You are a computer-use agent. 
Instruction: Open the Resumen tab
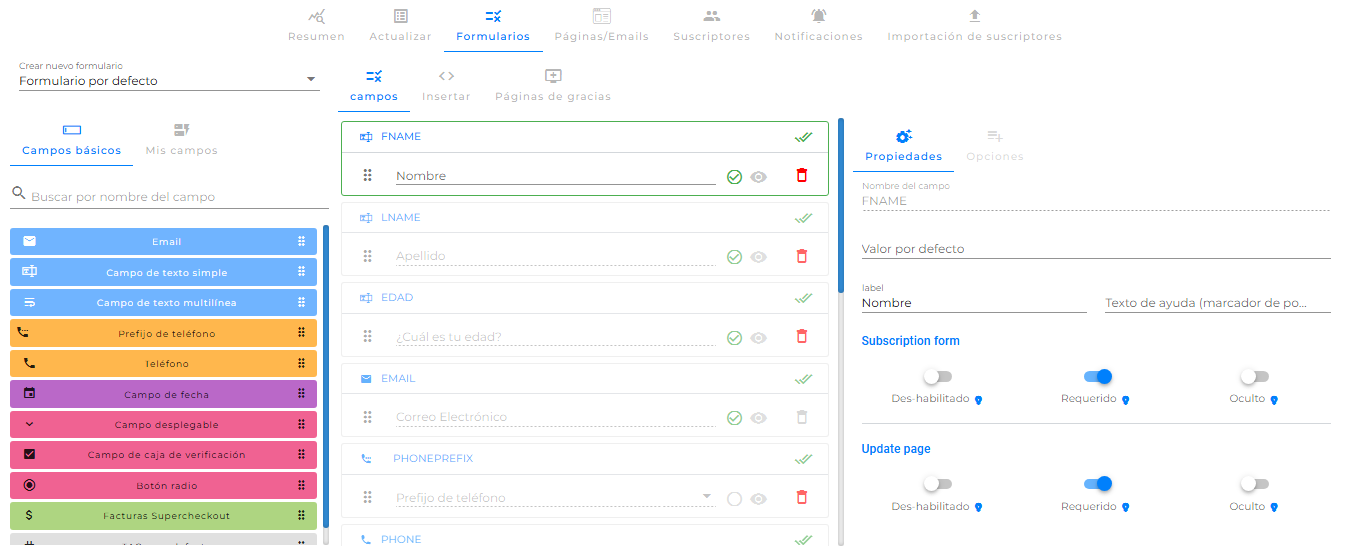[316, 26]
